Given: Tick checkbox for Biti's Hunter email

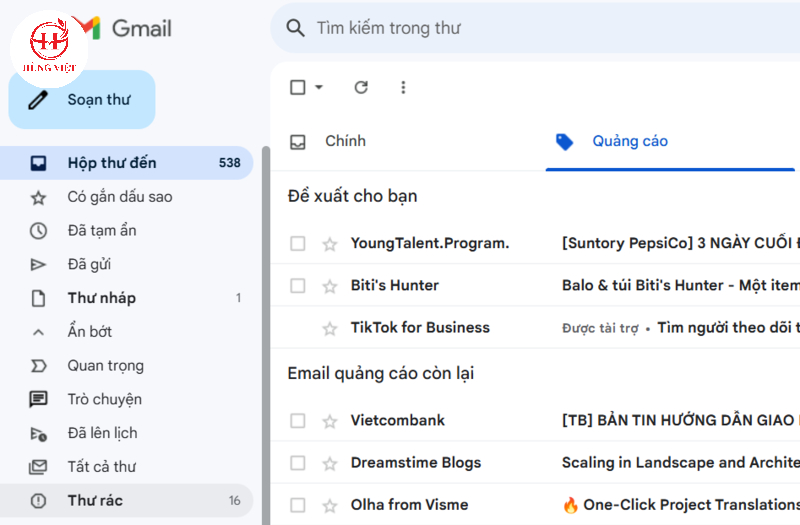Looking at the screenshot, I should point(297,285).
